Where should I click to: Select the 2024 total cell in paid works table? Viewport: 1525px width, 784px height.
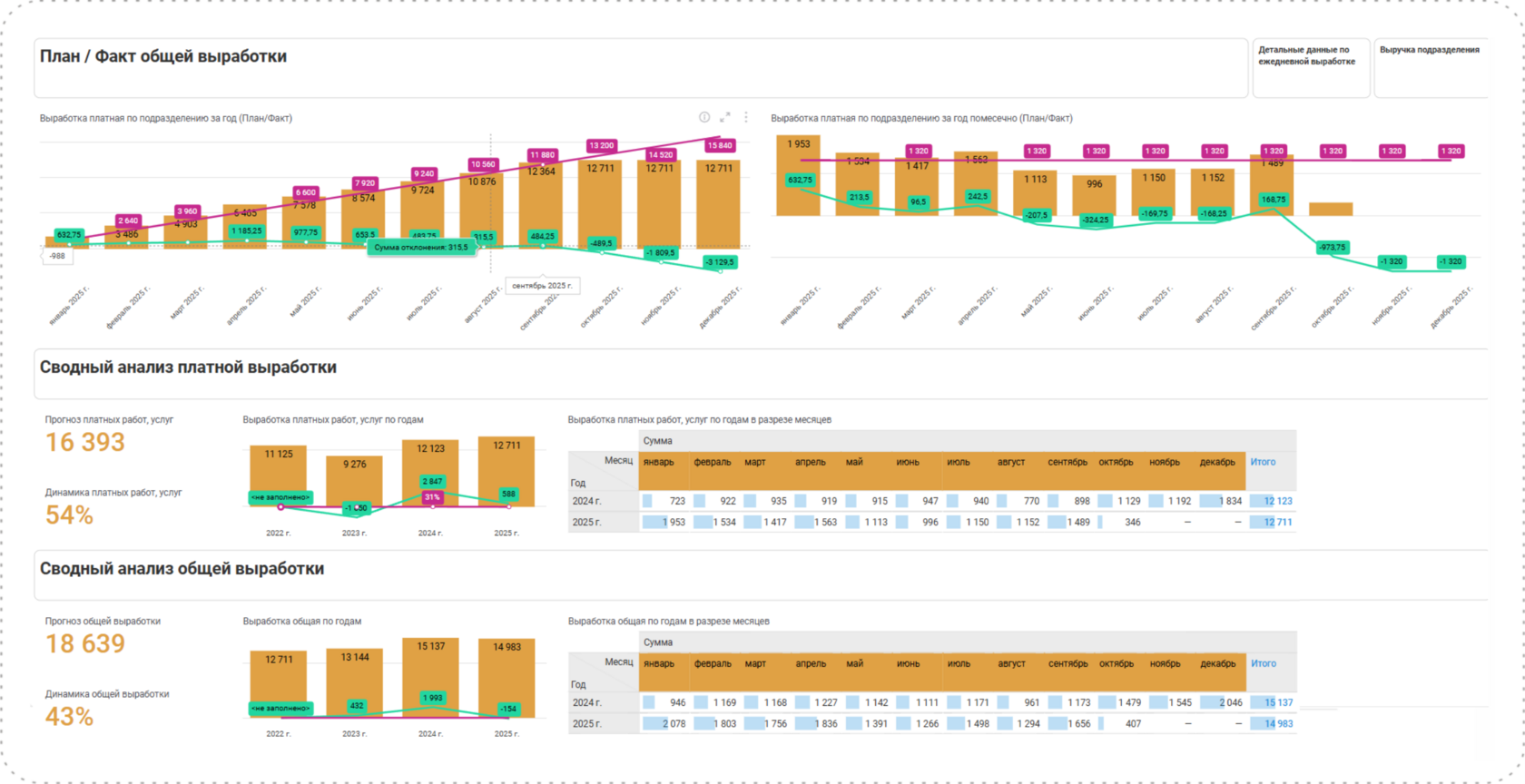point(1272,501)
